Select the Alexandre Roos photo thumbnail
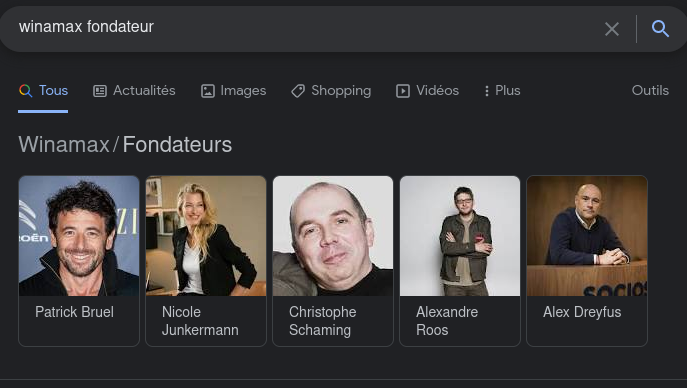This screenshot has height=388, width=687. [x=460, y=236]
